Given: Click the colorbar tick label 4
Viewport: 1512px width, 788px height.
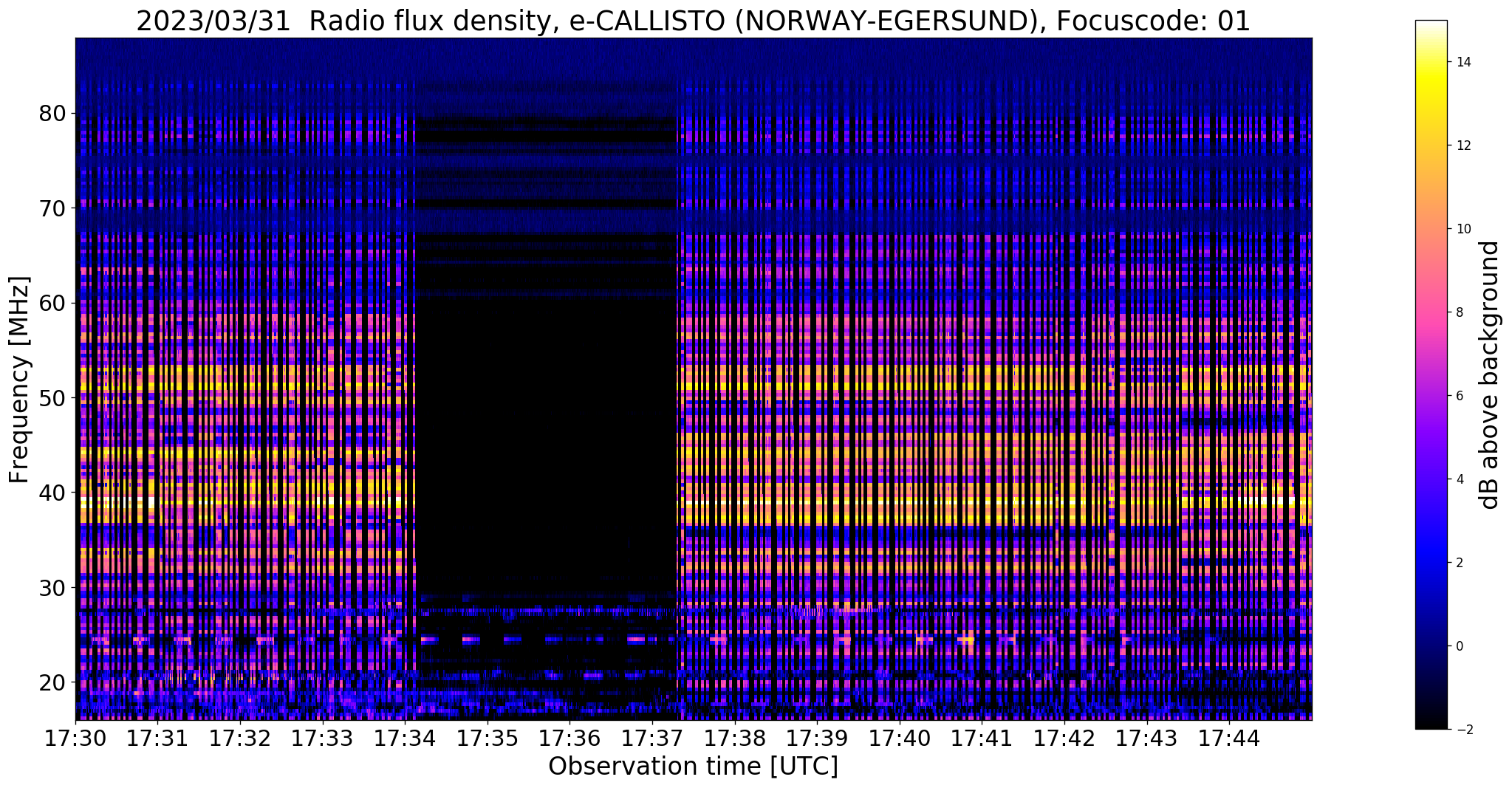Looking at the screenshot, I should (x=1459, y=479).
